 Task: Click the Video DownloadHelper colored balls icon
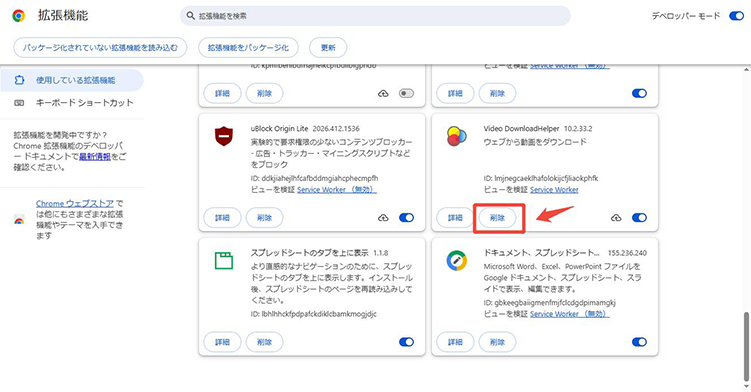coord(456,136)
